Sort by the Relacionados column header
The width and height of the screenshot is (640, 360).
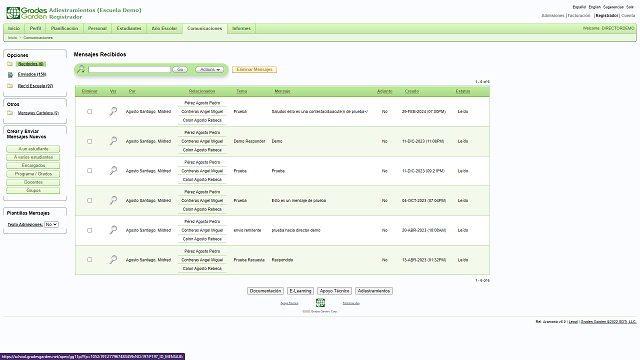click(x=202, y=91)
